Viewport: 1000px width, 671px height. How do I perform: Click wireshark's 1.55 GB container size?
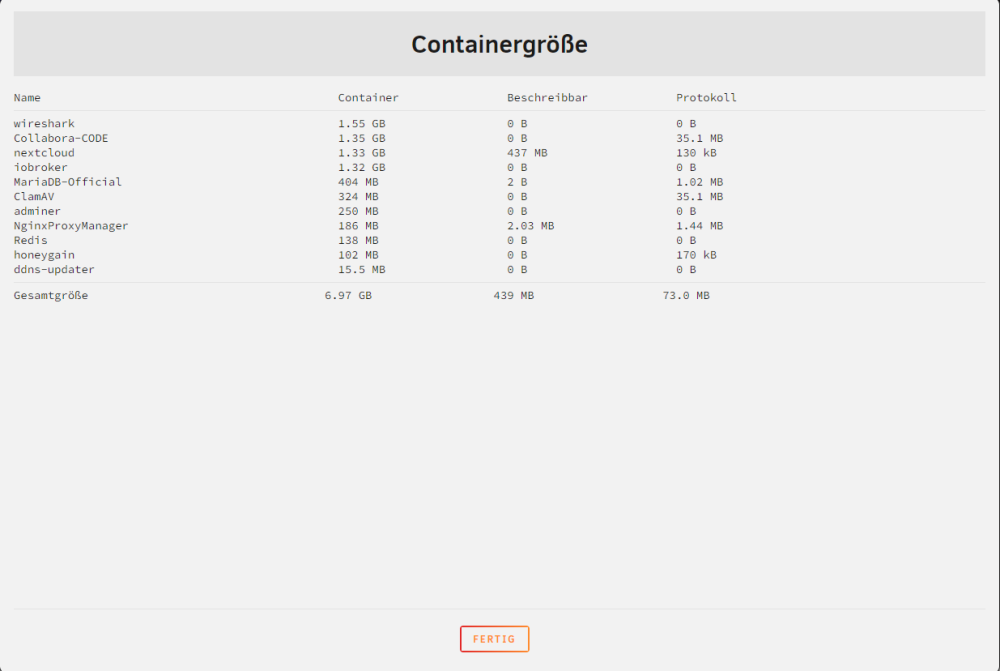pos(362,124)
